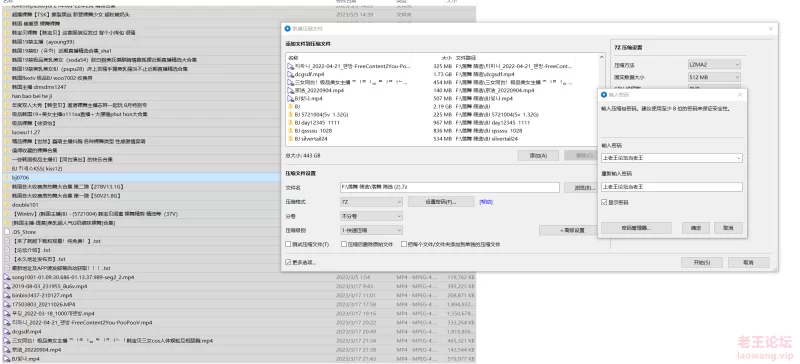Click the BJ qssssu 1028 folder icon

coord(291,131)
